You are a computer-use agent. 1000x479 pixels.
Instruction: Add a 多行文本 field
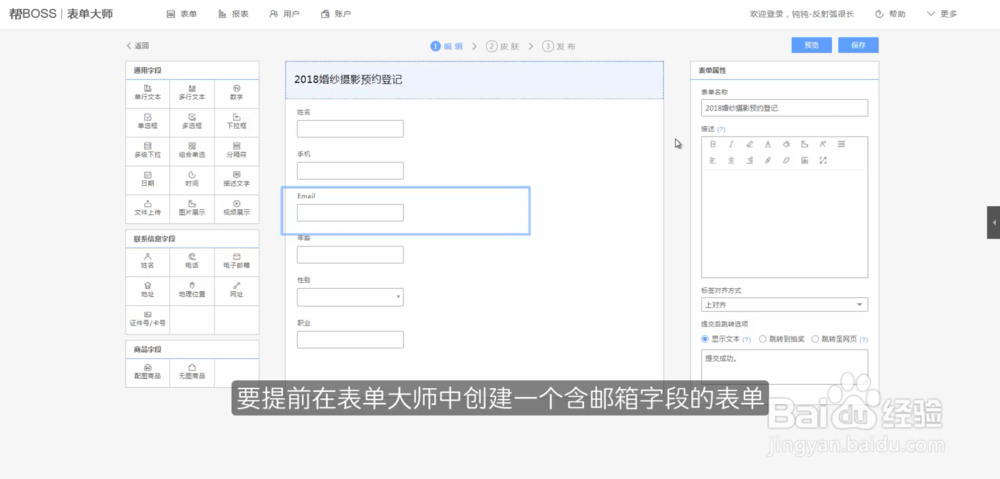pos(192,93)
